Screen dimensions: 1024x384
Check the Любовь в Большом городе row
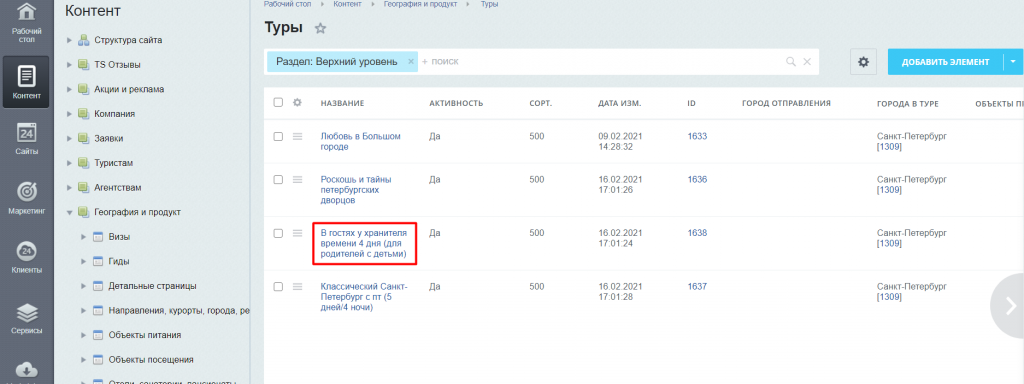coord(278,136)
